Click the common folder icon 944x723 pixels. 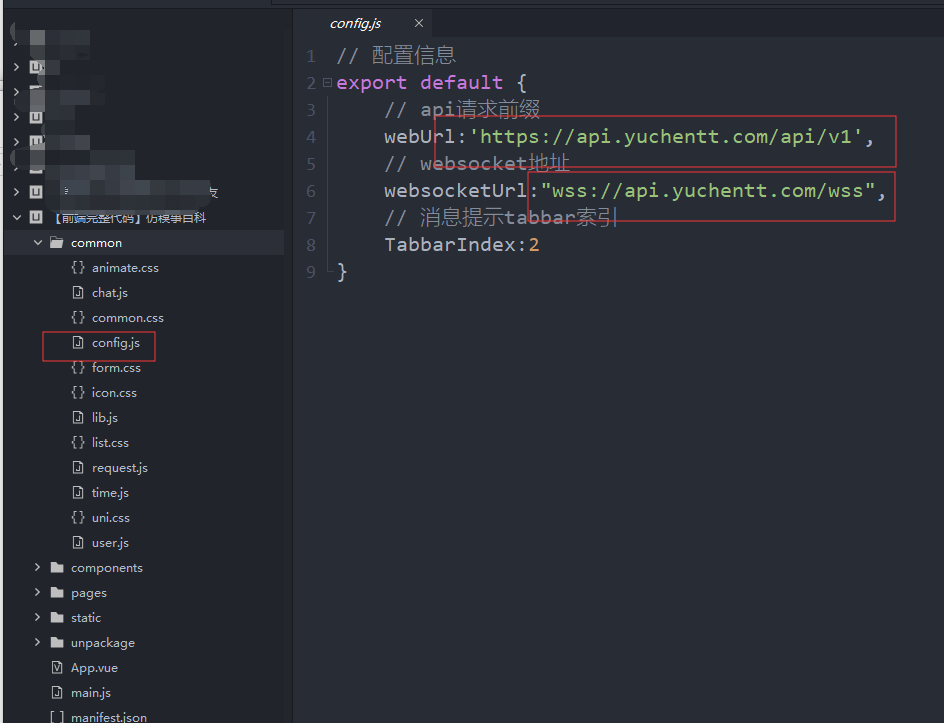(57, 243)
